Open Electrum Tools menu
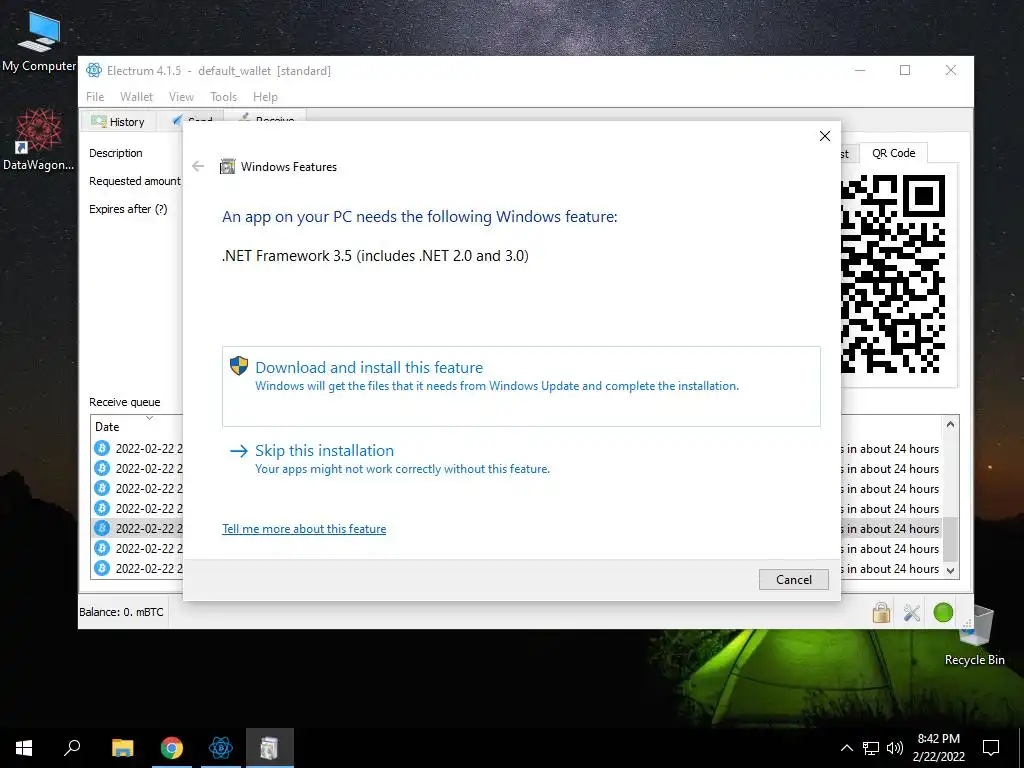Screen dimensions: 1024x768 223,97
